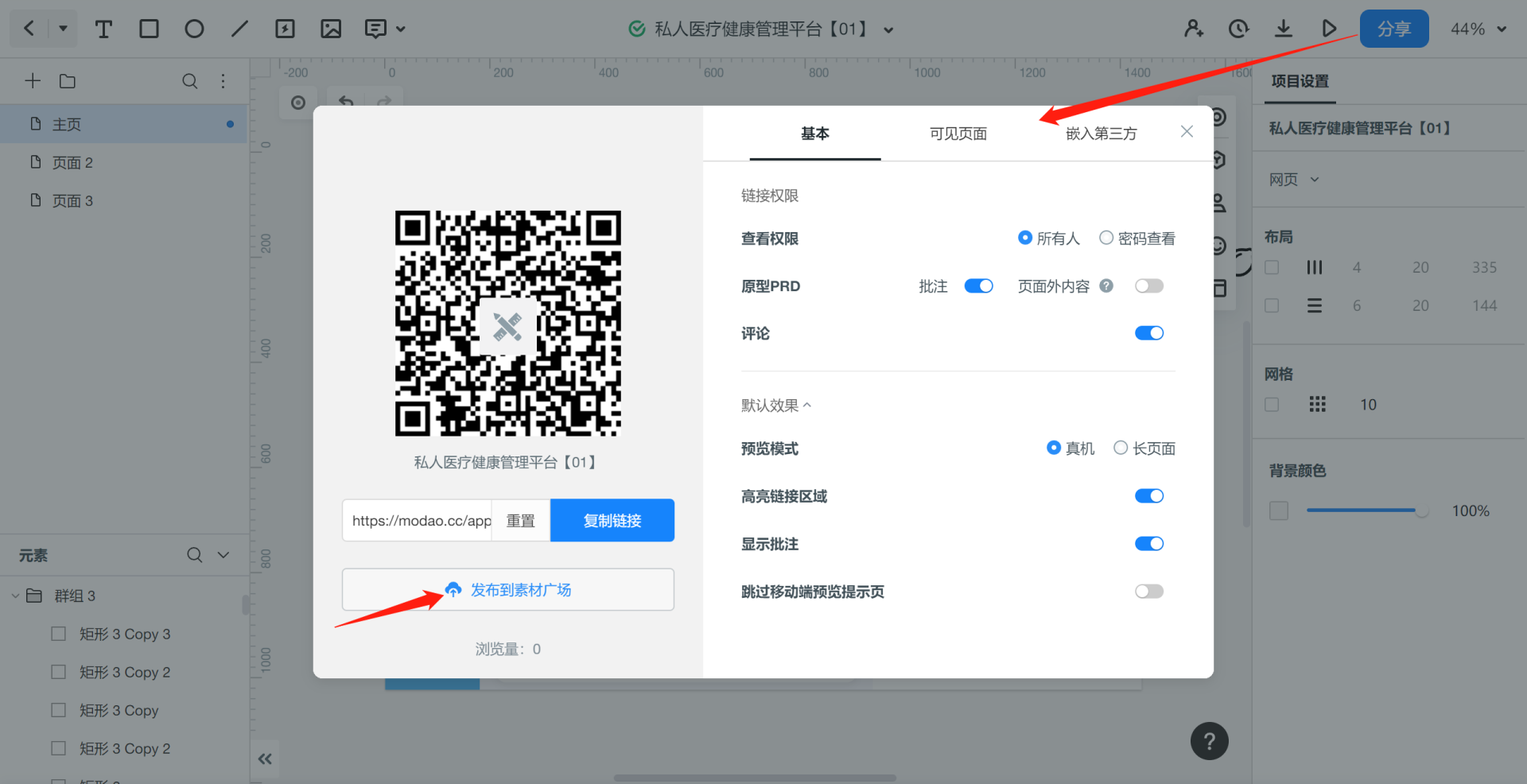
Task: Toggle the 批注 switch
Action: coord(979,285)
